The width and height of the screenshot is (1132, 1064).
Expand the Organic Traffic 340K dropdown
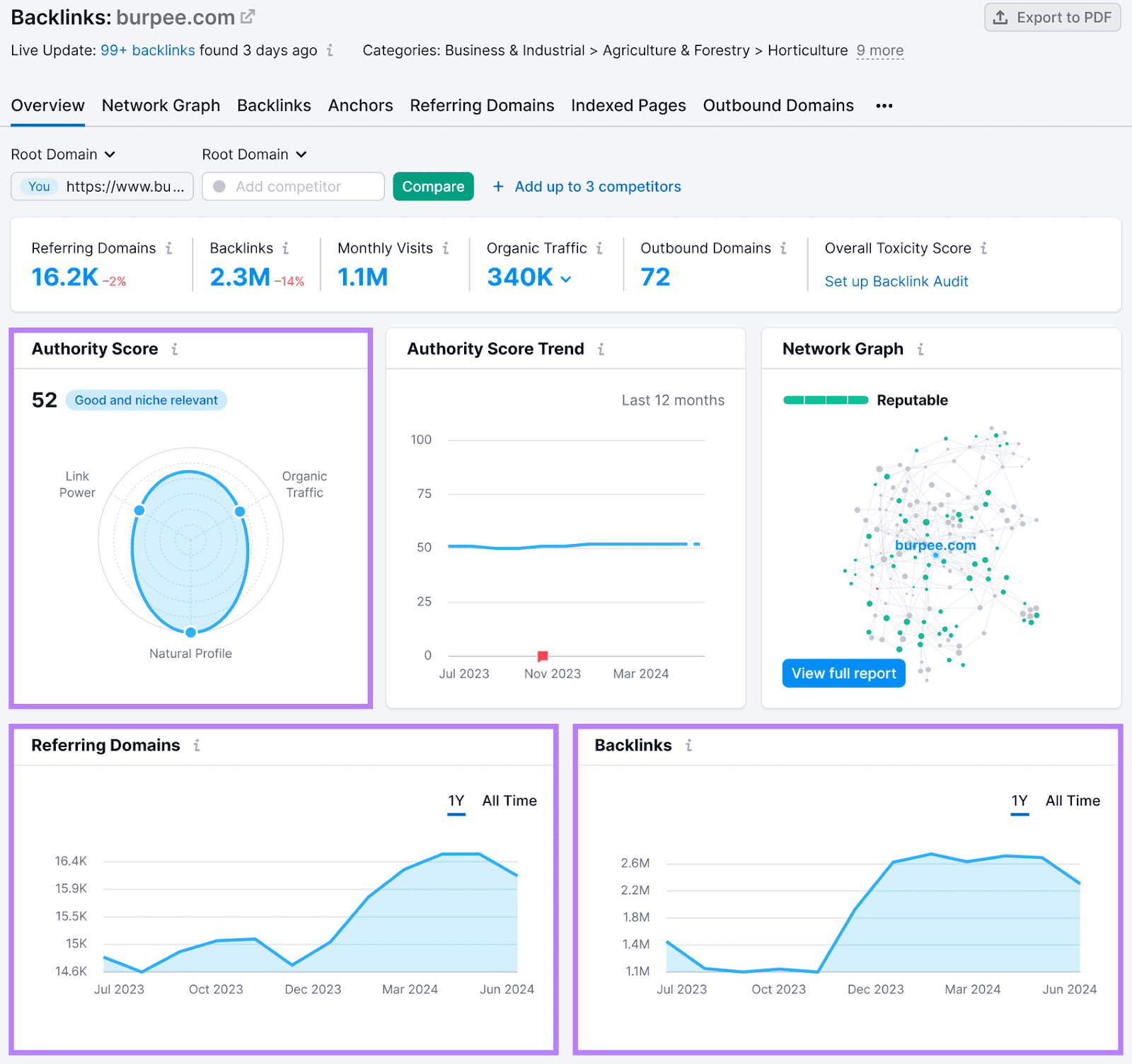coord(565,278)
